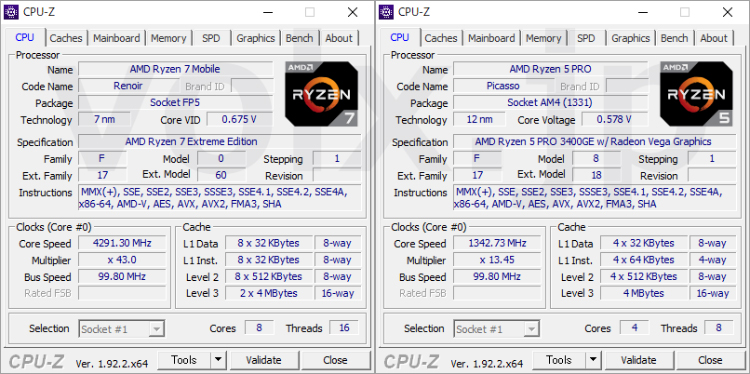This screenshot has width=750, height=374.
Task: Click the Brand ID field in right window
Action: (x=627, y=86)
